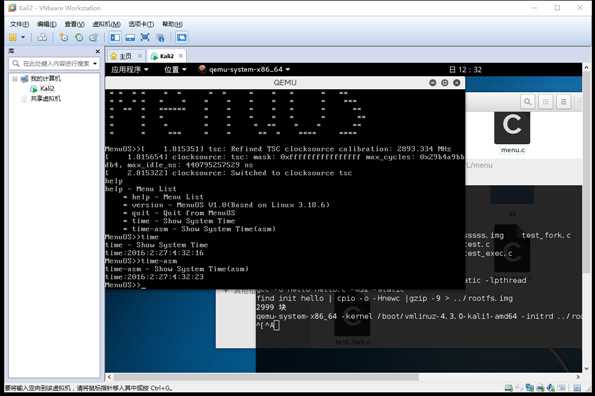595x396 pixels.
Task: Select 共享虚拟机 in the library tree
Action: [46, 99]
